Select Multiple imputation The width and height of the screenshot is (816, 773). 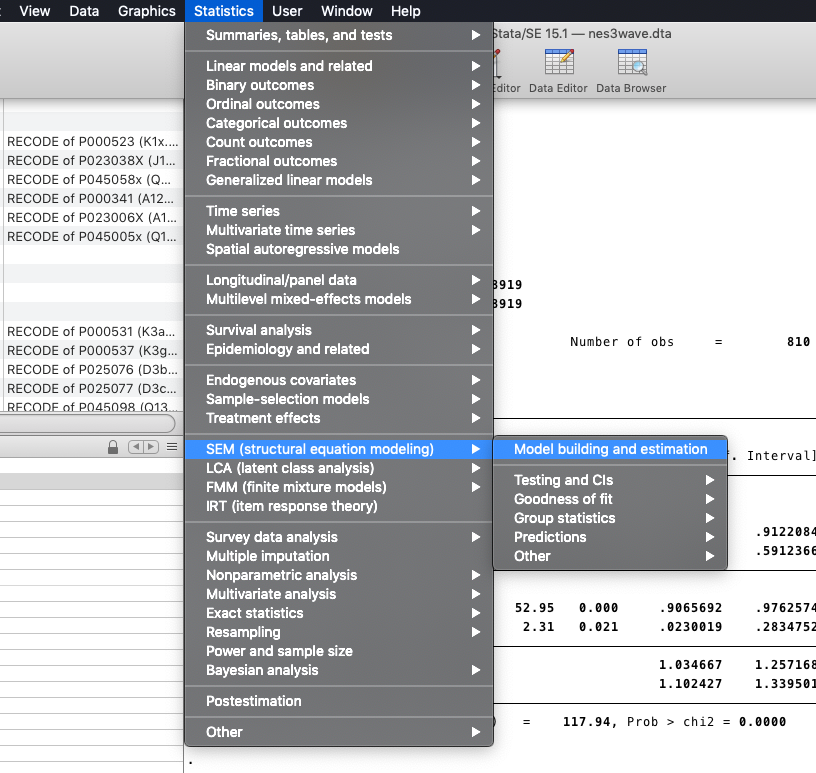pyautogui.click(x=339, y=556)
